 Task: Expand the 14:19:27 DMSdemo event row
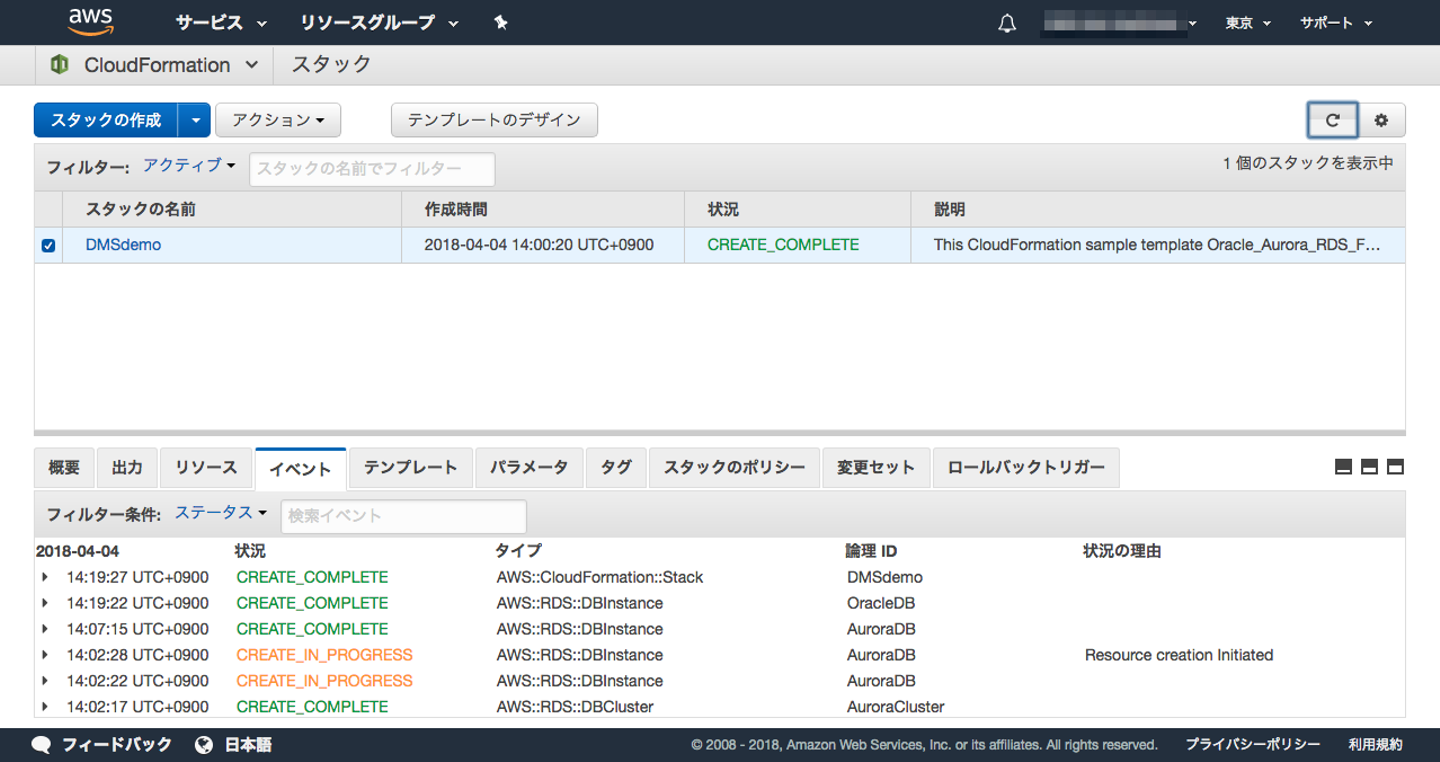(45, 577)
